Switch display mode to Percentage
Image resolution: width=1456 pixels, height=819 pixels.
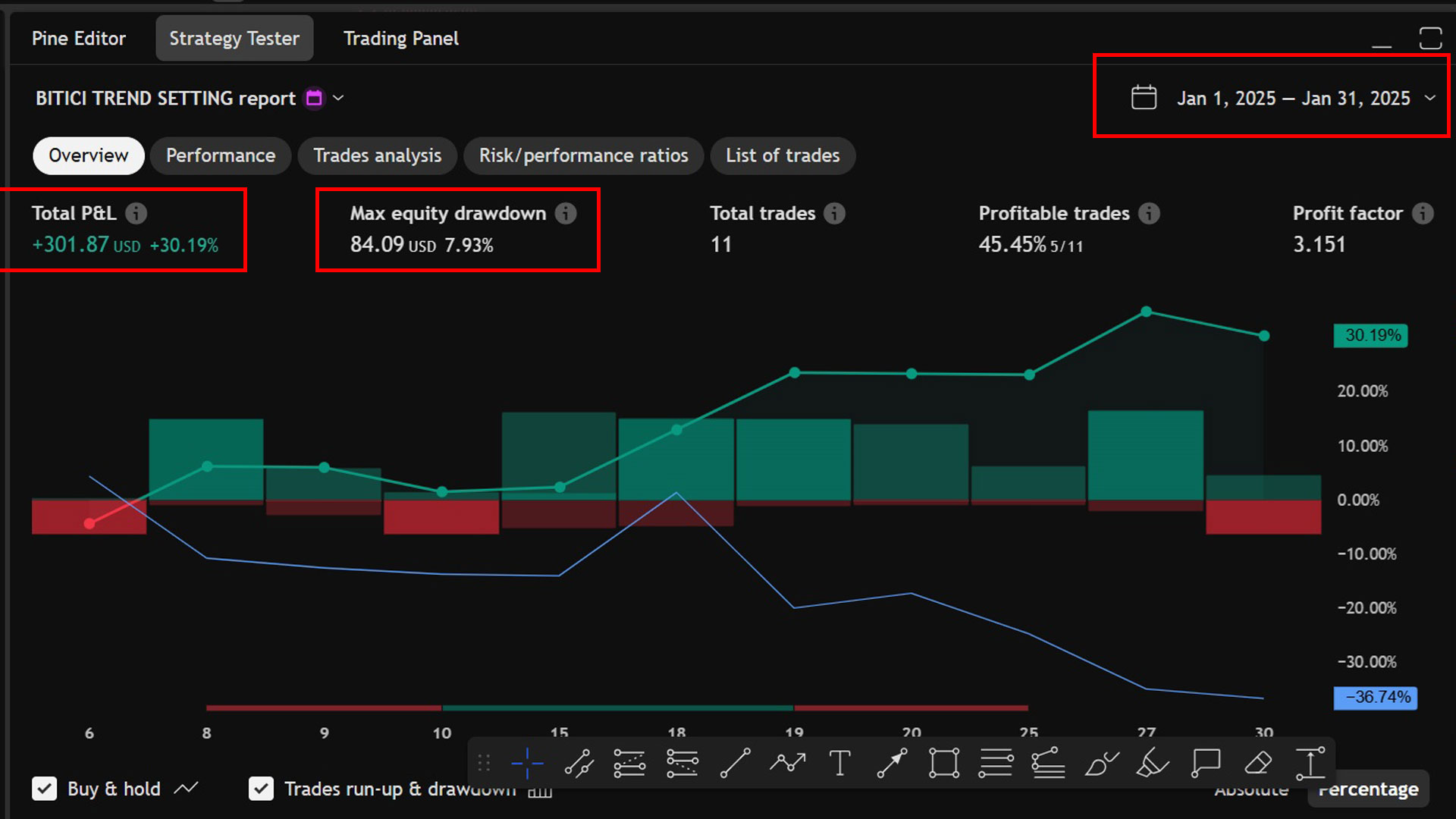point(1368,789)
